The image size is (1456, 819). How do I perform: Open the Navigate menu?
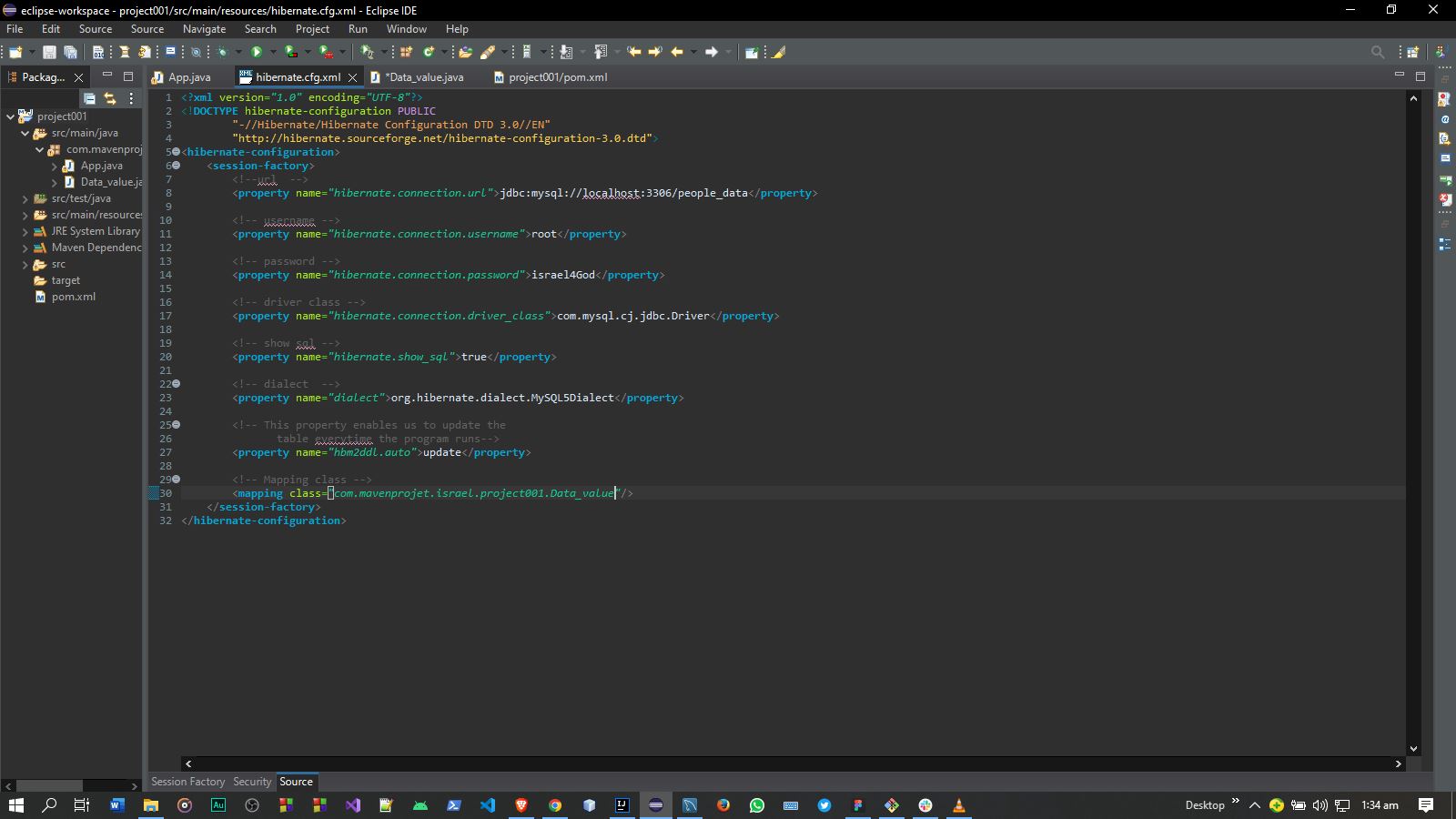click(x=204, y=28)
